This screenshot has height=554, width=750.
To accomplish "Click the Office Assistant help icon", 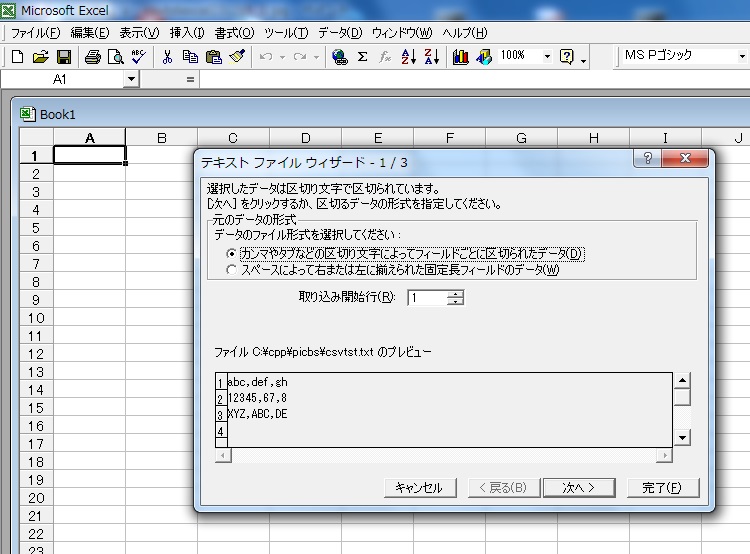I will click(566, 57).
